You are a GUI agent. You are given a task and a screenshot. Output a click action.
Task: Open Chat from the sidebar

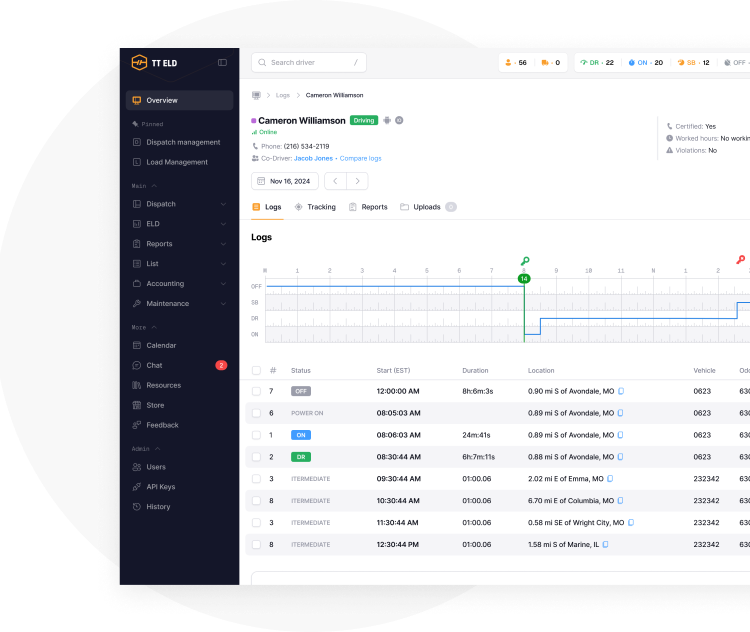(154, 365)
